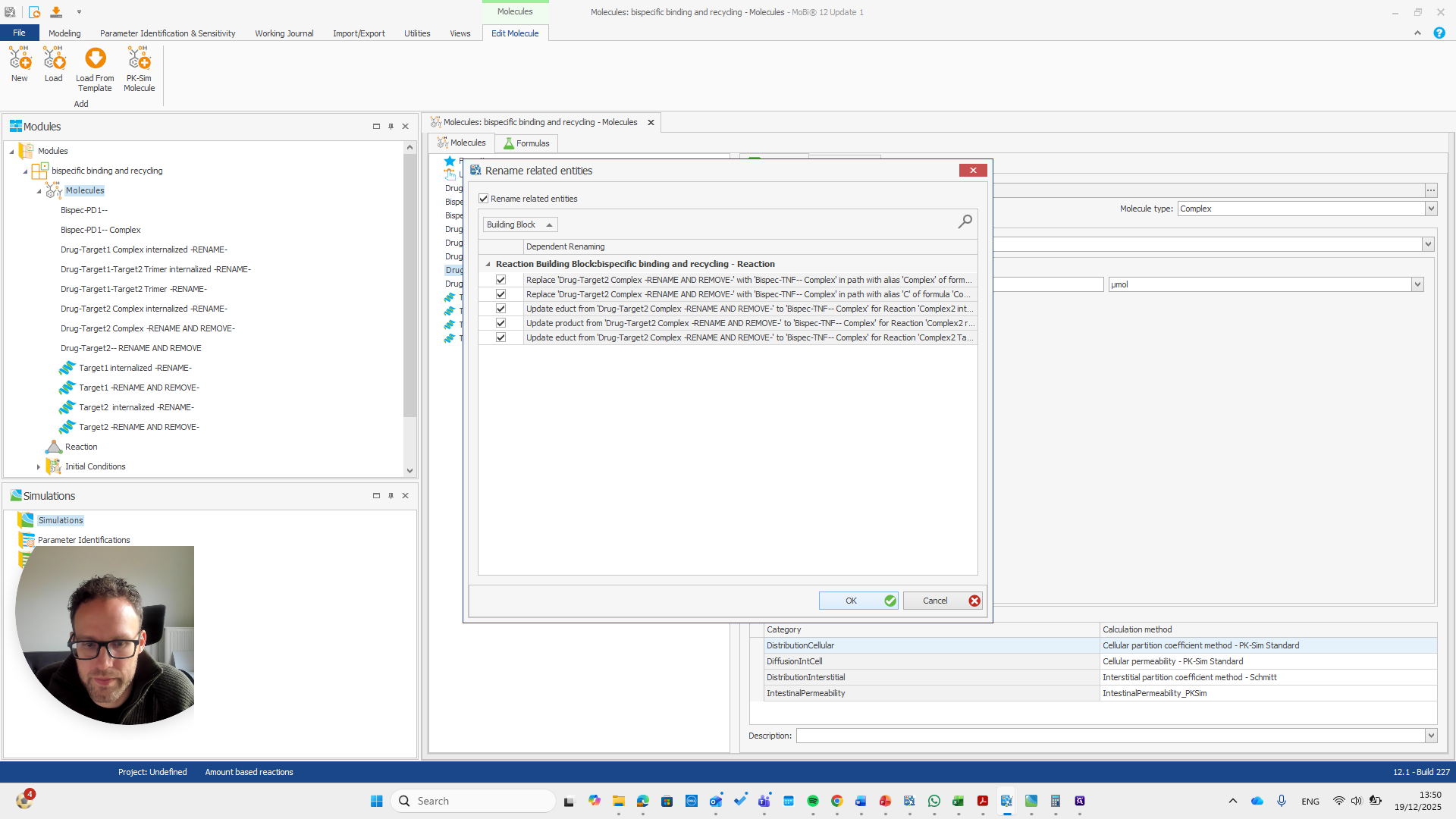
Task: Click the New molecule icon in ribbon
Action: tap(20, 59)
